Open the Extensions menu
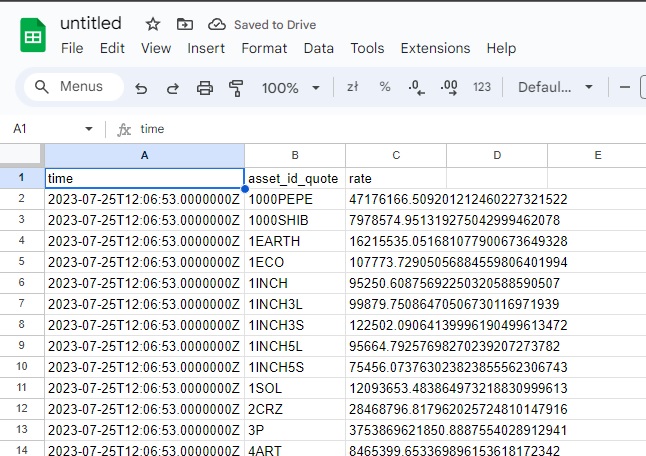Image resolution: width=646 pixels, height=456 pixels. coord(435,48)
